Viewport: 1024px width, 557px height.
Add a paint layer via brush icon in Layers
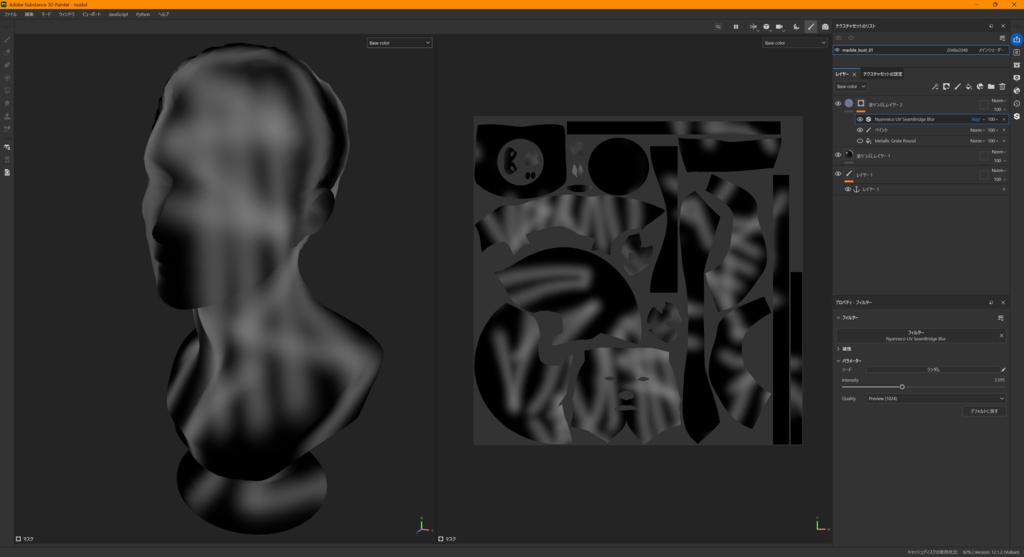tap(957, 86)
